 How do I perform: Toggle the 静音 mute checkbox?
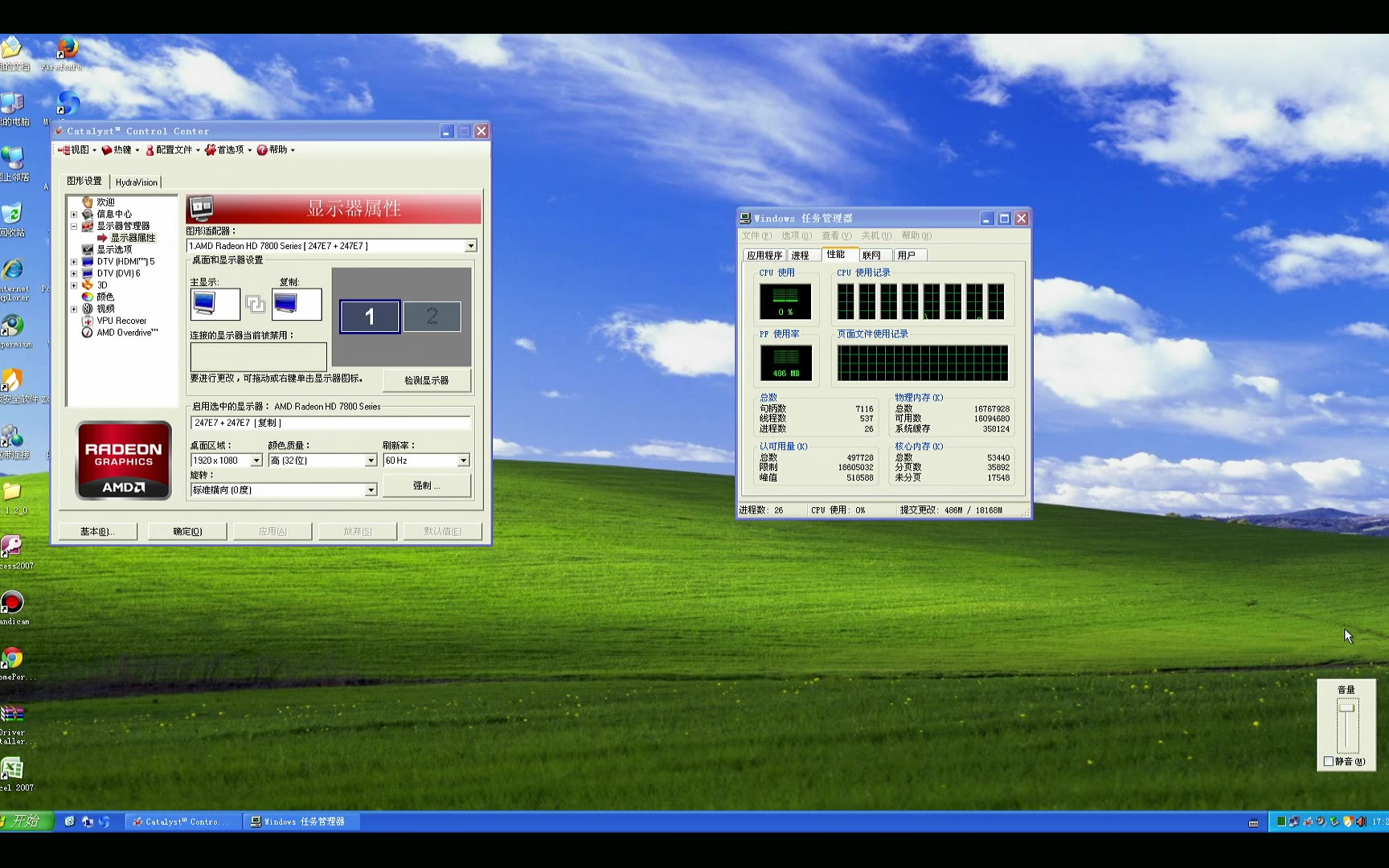[x=1329, y=761]
